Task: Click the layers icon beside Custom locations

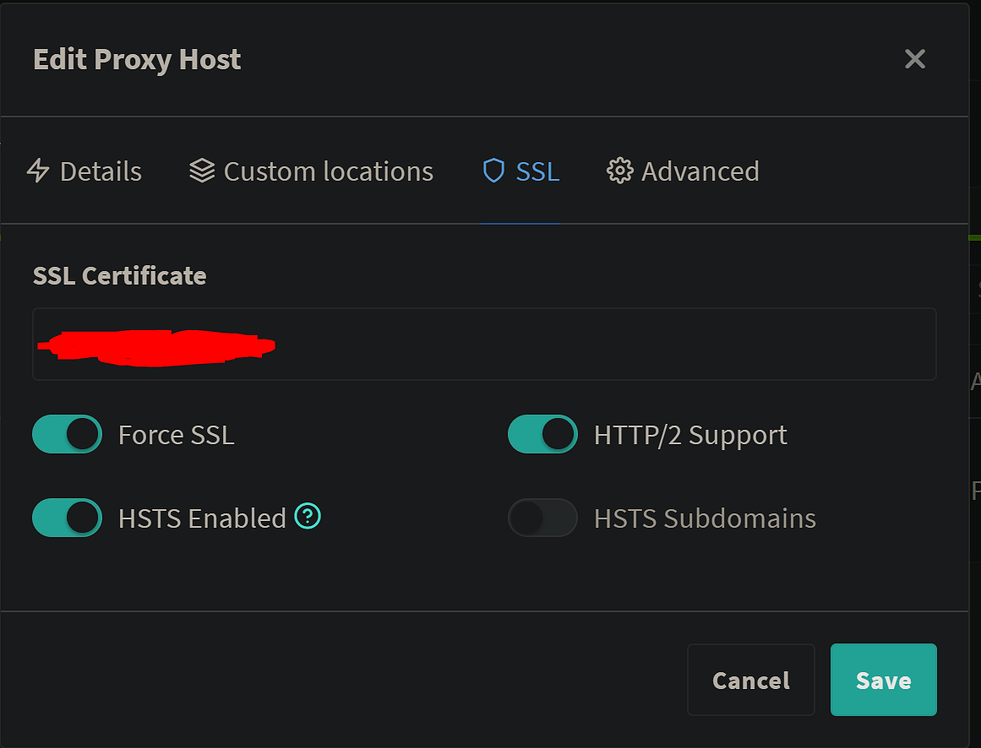Action: 203,171
